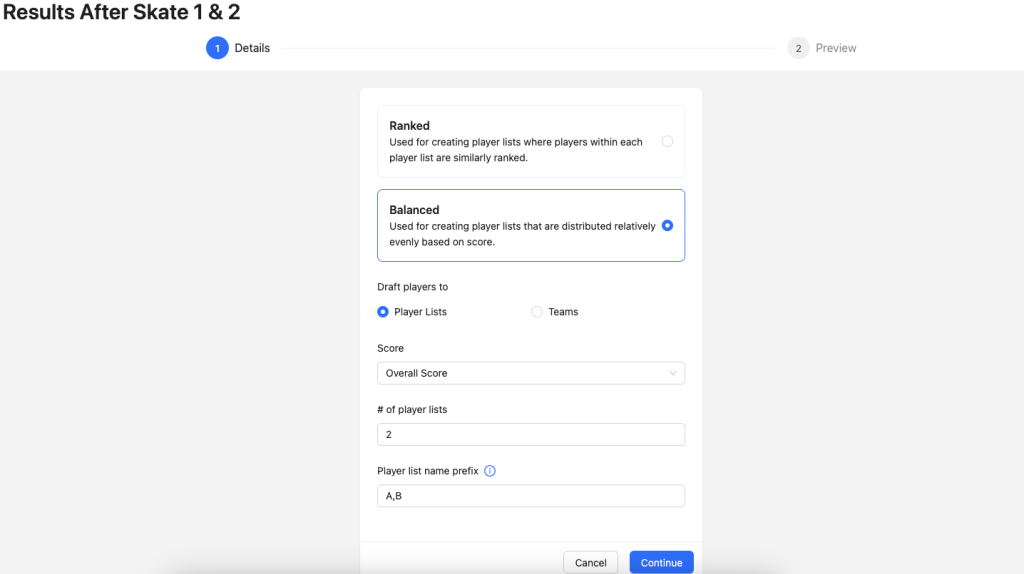The width and height of the screenshot is (1024, 574).
Task: Go to the Details step
Action: (x=252, y=48)
